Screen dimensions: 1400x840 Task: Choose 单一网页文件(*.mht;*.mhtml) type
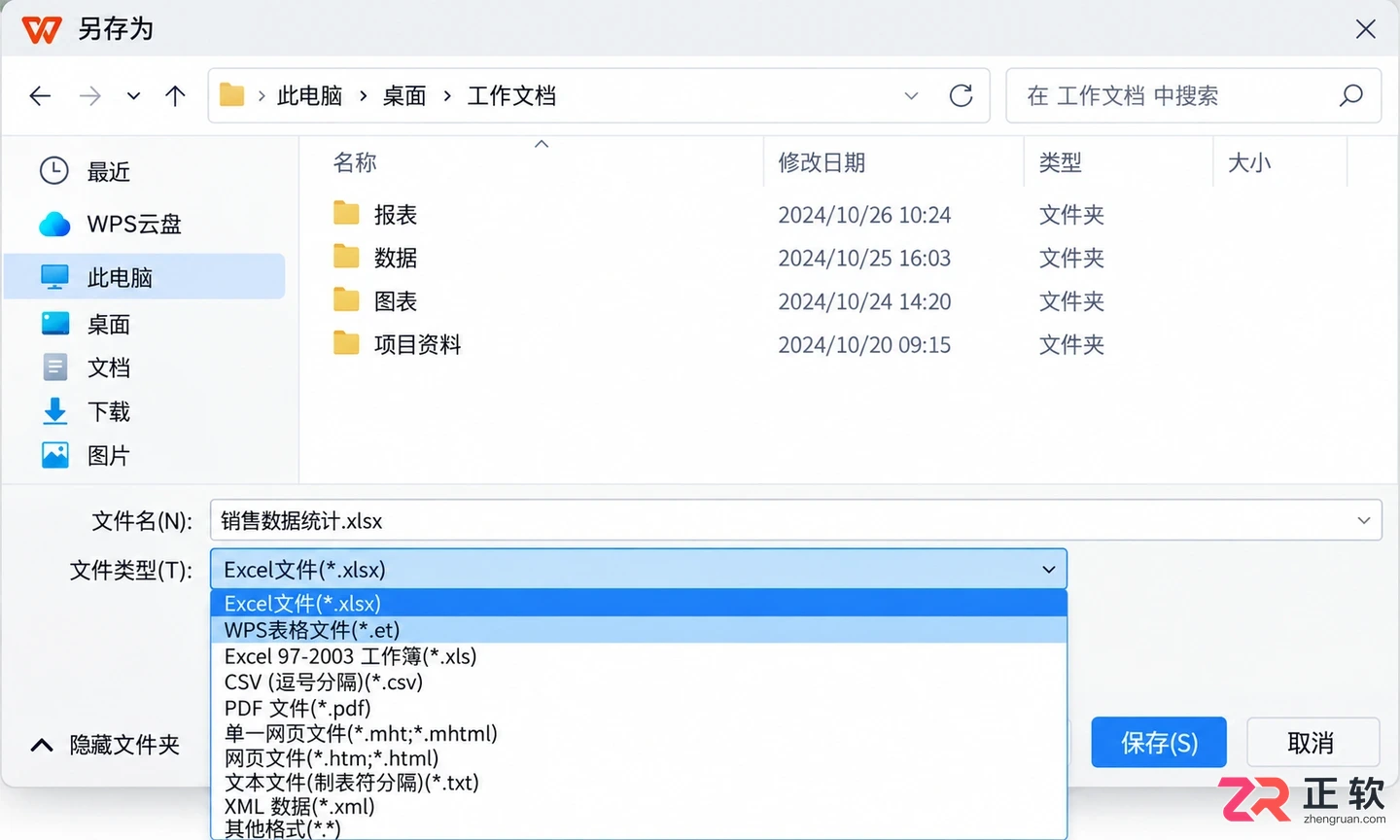point(639,733)
